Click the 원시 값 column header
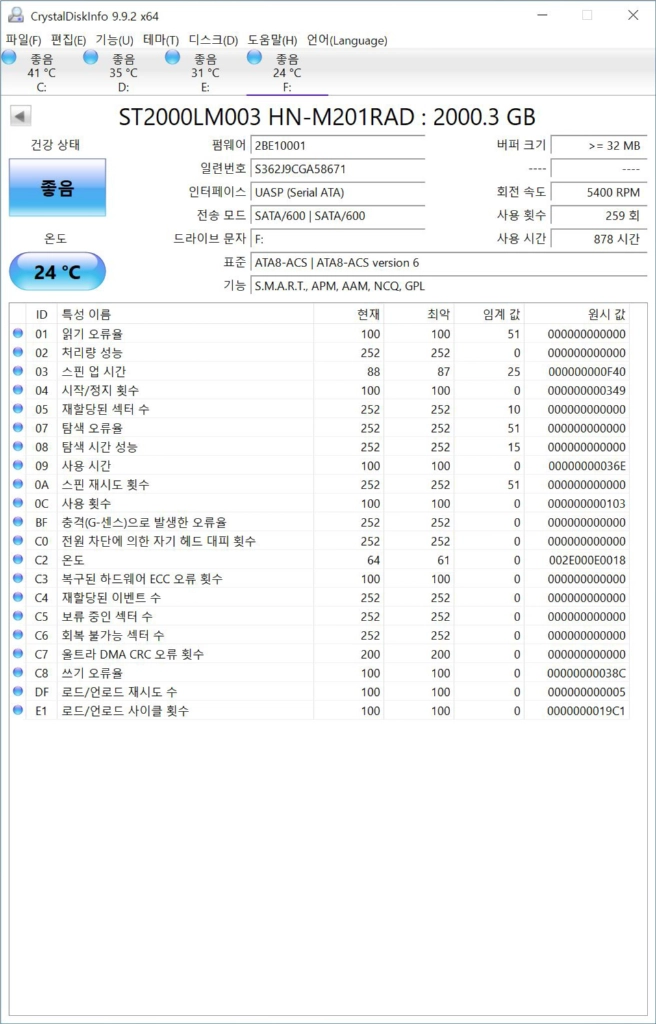Screen dimensions: 656x1024 tap(577, 315)
